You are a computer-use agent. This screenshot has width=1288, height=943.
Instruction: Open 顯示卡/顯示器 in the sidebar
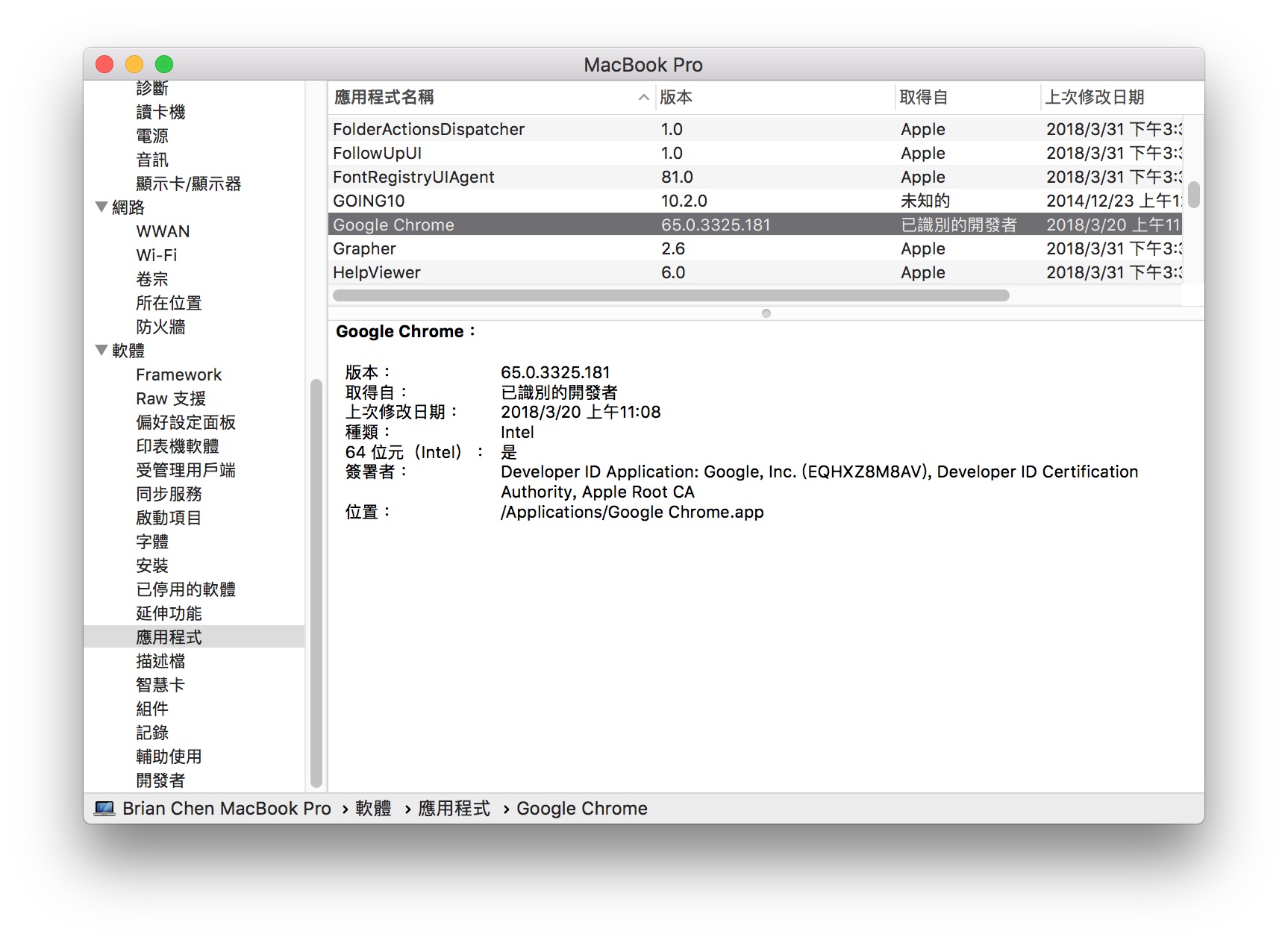coord(188,184)
